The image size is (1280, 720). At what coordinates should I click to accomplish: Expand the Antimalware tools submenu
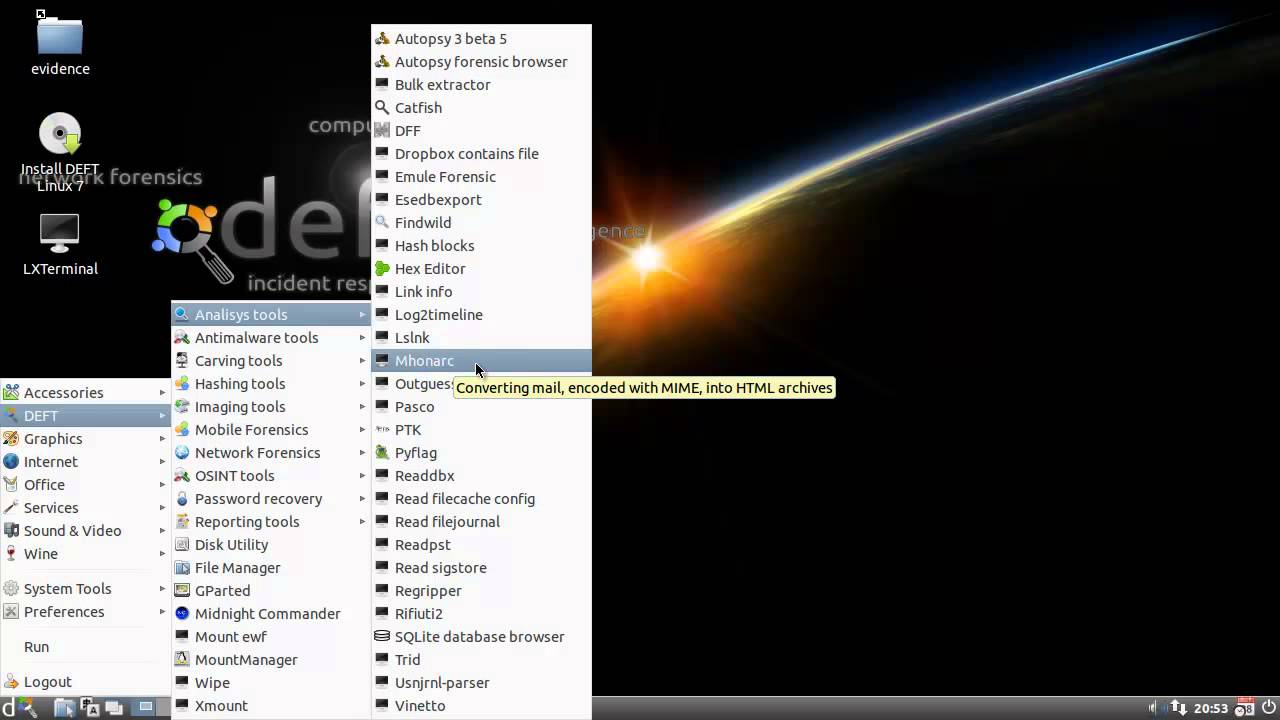click(x=271, y=338)
